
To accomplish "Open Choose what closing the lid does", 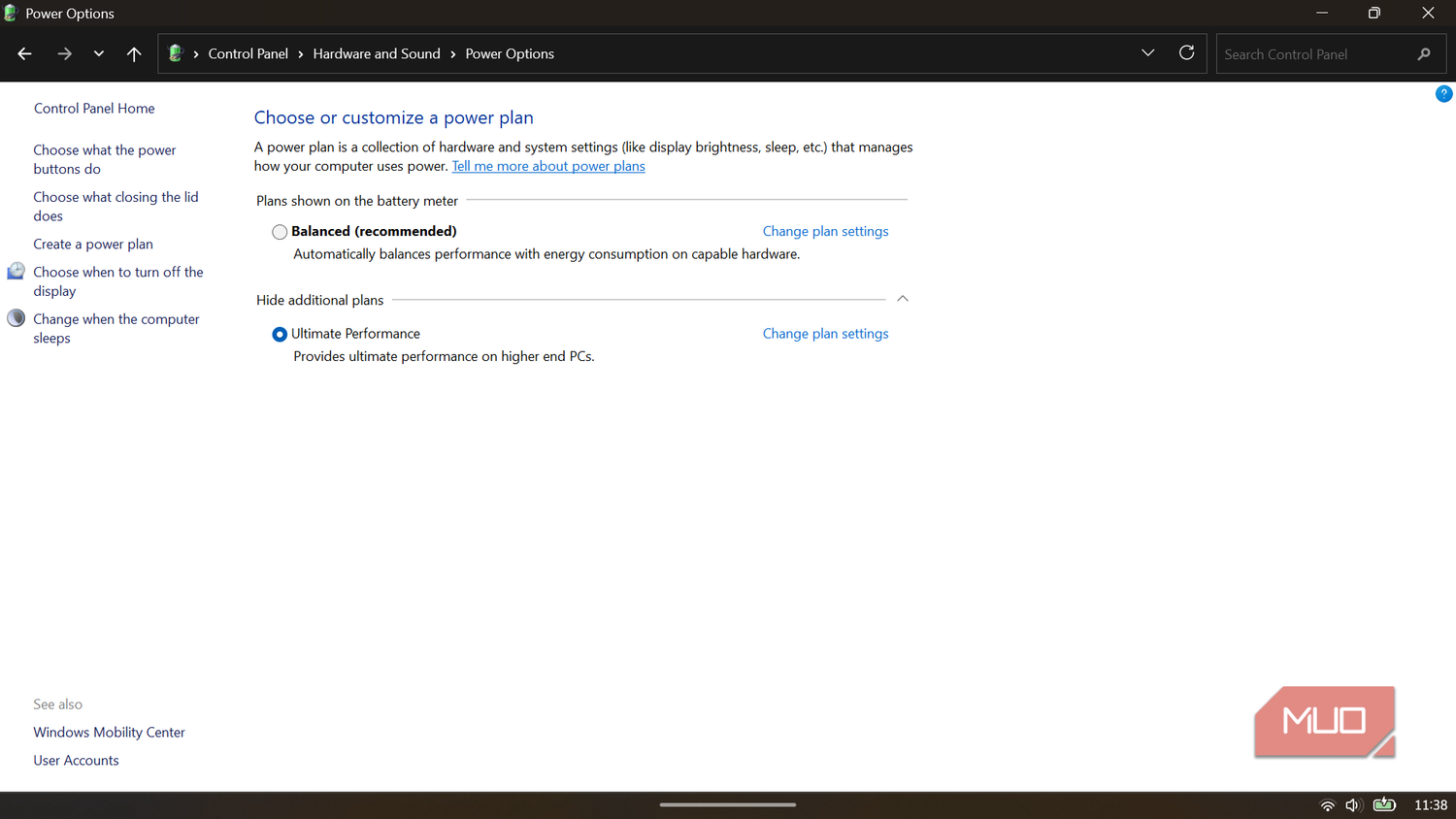I will coord(116,207).
